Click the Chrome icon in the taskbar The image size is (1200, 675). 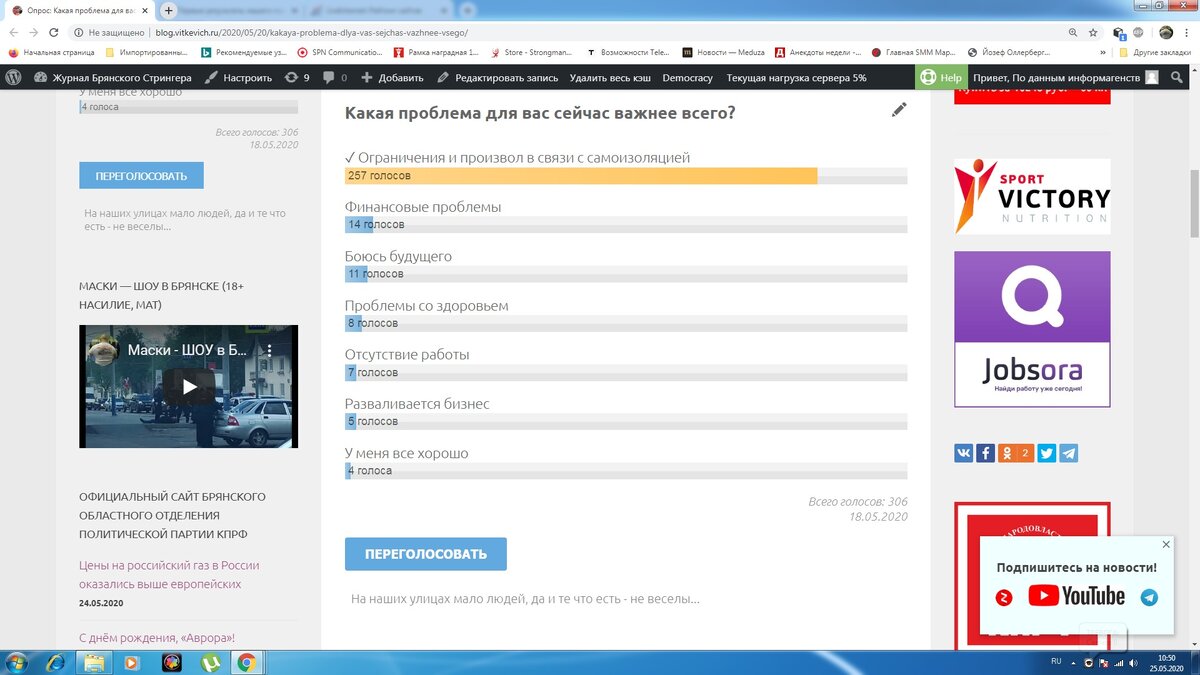point(247,662)
